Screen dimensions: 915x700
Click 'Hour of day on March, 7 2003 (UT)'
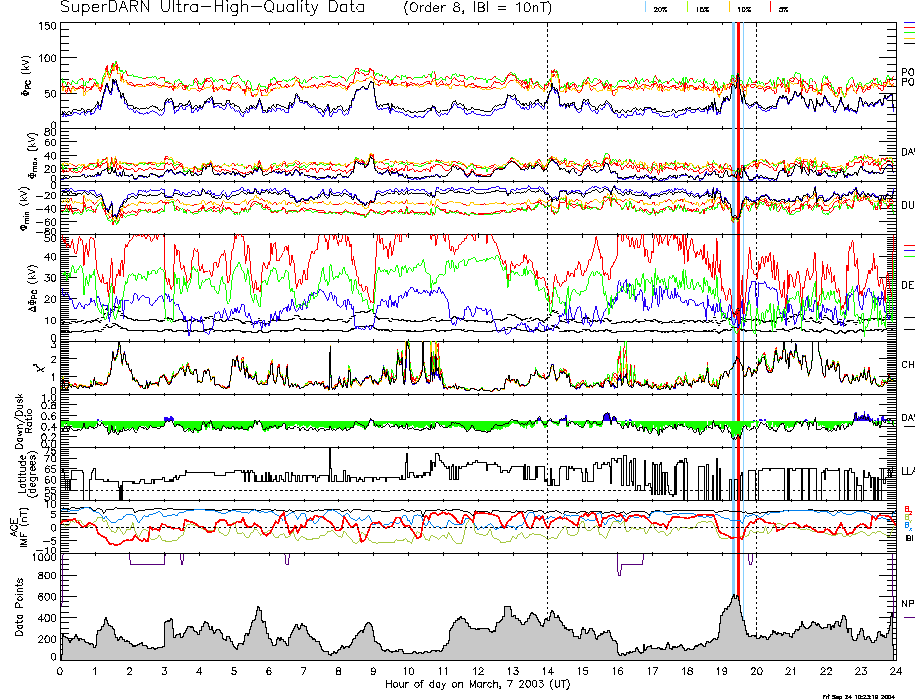tap(477, 684)
